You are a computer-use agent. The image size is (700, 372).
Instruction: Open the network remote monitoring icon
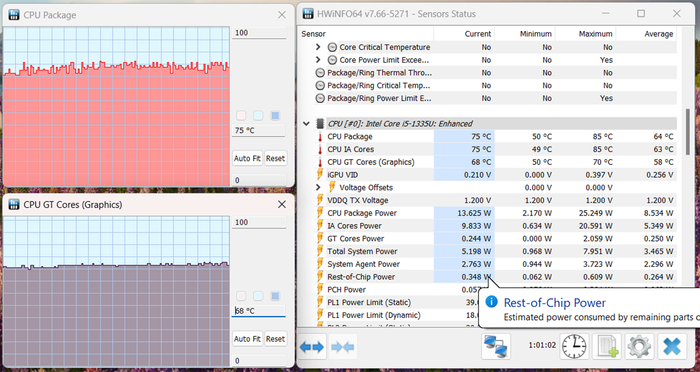(496, 346)
